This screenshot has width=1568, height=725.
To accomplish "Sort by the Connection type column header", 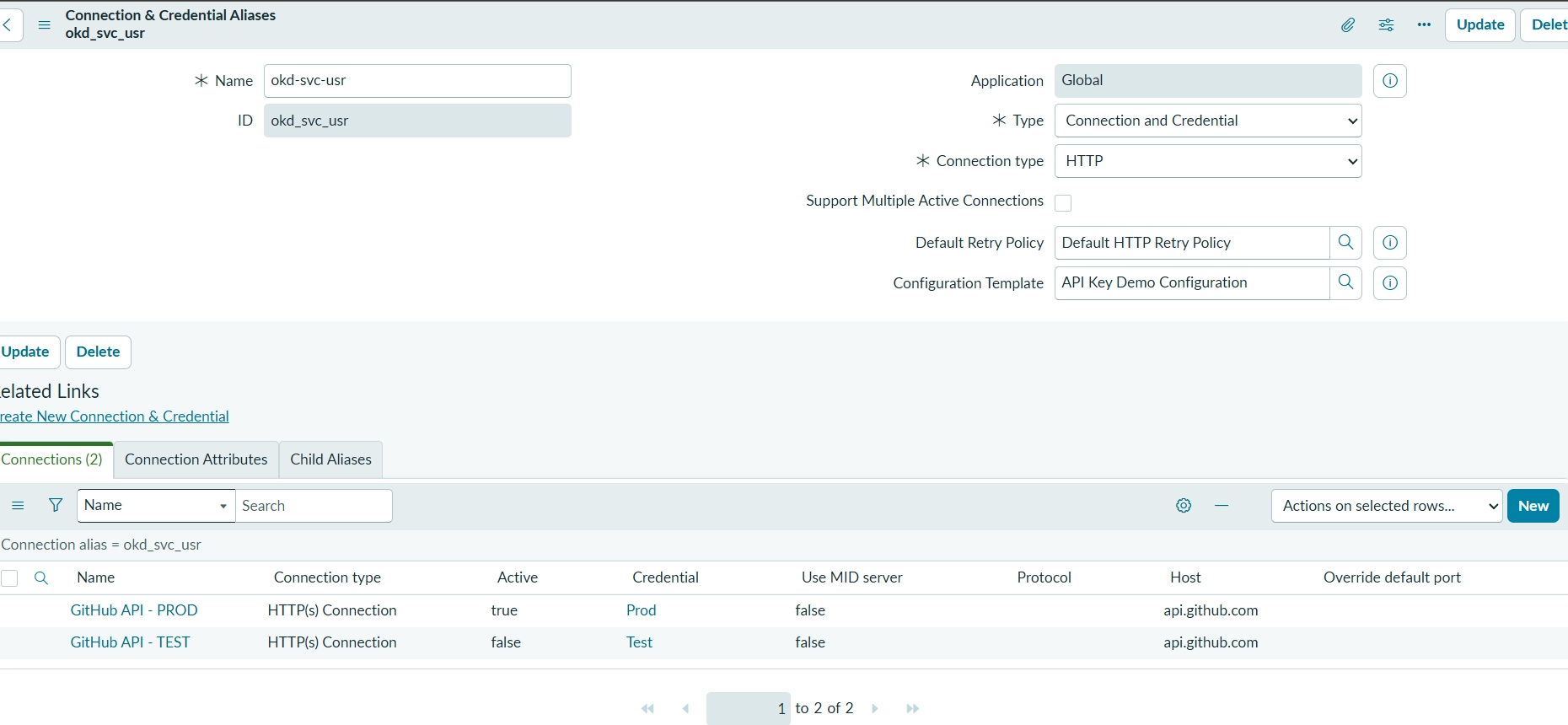I will 327,577.
